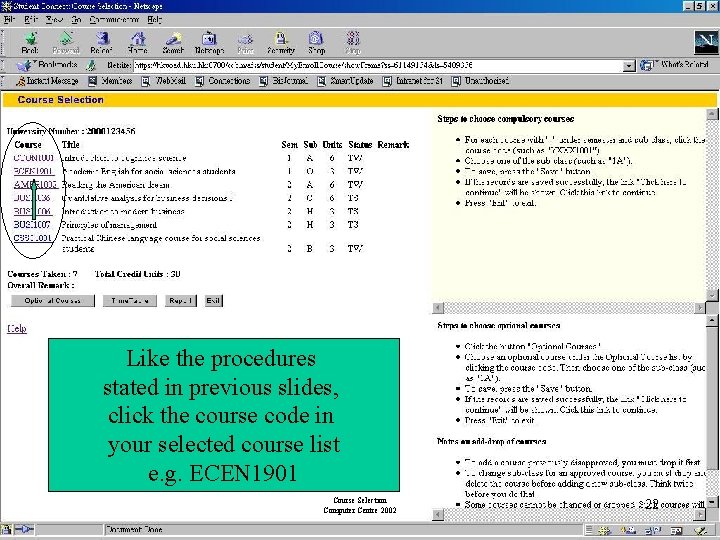Click the Netscape N logo icon
The image size is (720, 540).
[706, 43]
